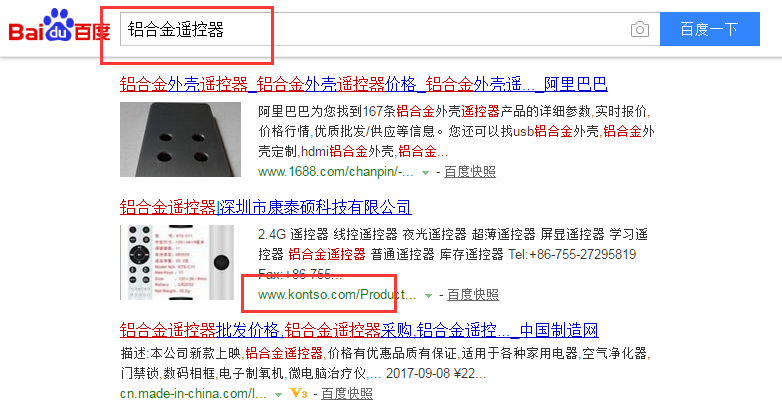Click the cn.made-in-china.com green URL
The width and height of the screenshot is (782, 417).
tap(193, 394)
